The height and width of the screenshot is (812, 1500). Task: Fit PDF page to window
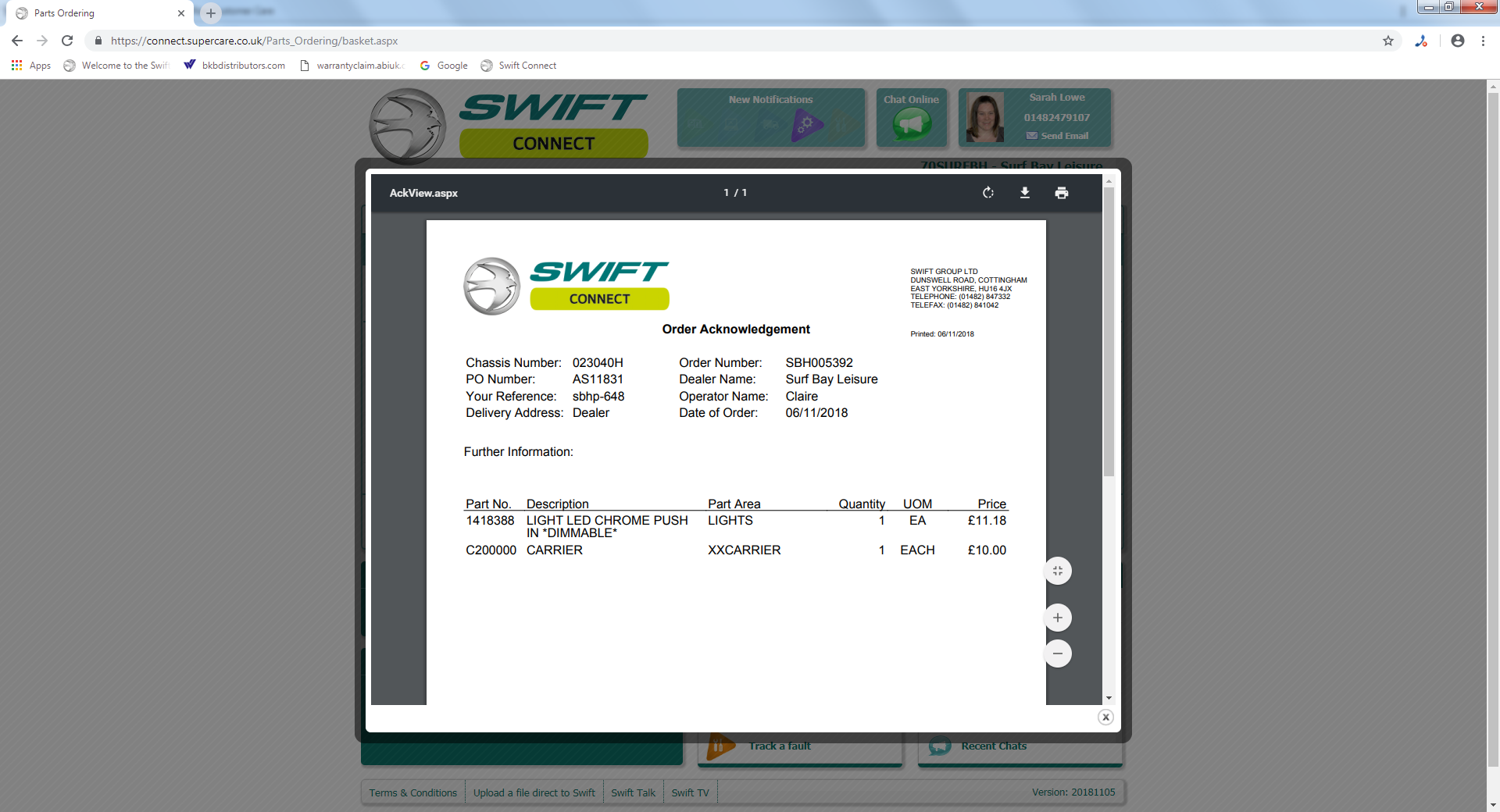click(1058, 571)
